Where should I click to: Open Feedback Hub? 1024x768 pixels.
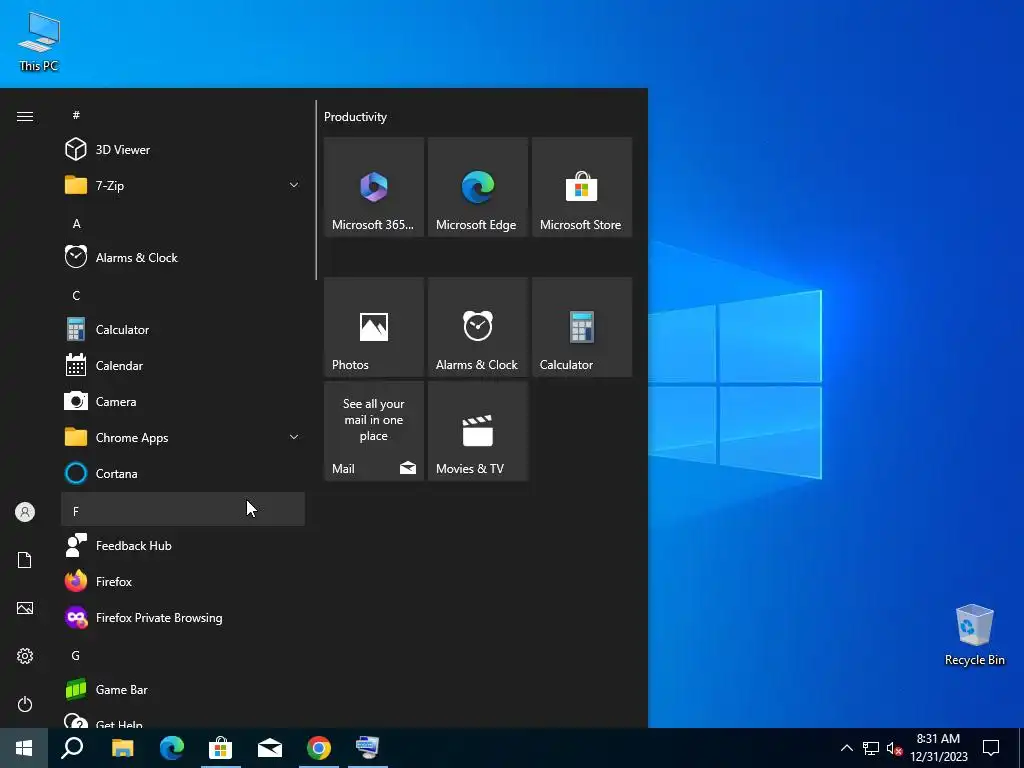click(183, 545)
